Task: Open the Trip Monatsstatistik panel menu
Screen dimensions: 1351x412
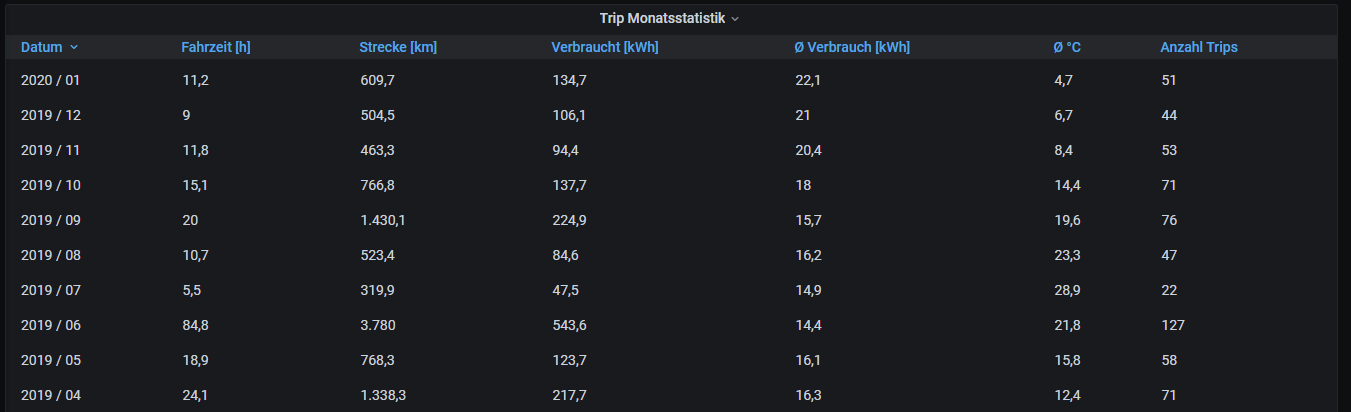Action: click(x=669, y=18)
